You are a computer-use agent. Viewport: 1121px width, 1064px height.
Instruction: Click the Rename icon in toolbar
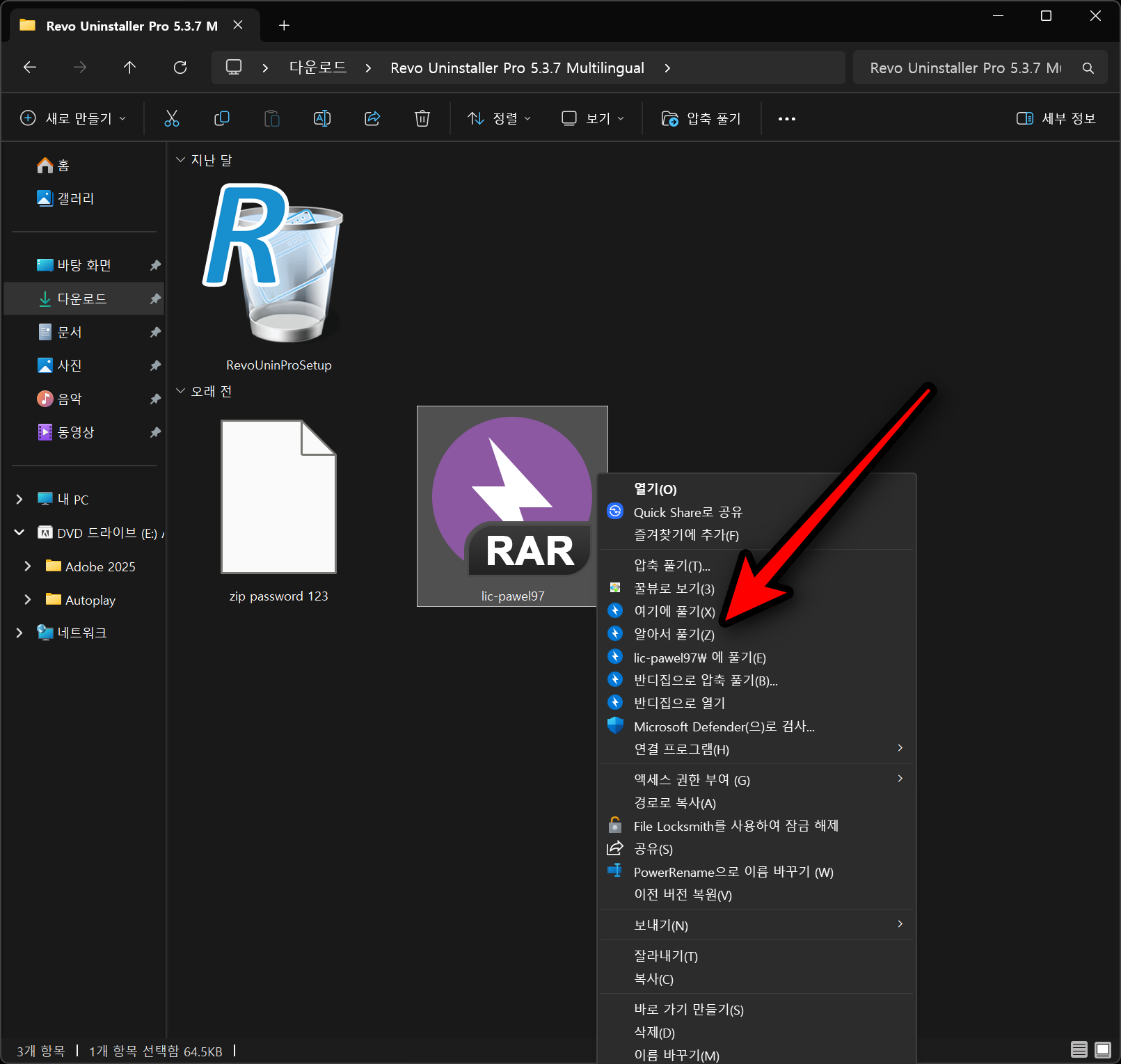[x=322, y=118]
